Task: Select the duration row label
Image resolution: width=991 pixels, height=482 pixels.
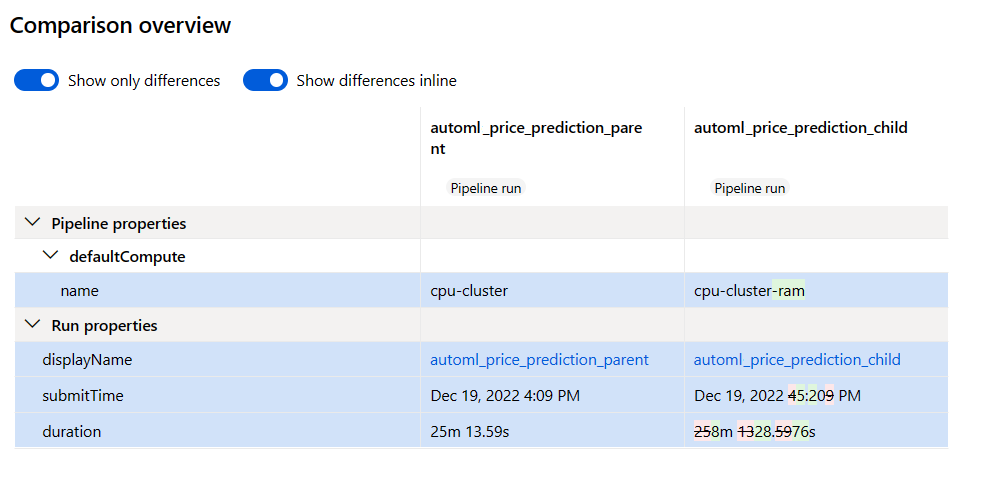Action: pos(71,432)
